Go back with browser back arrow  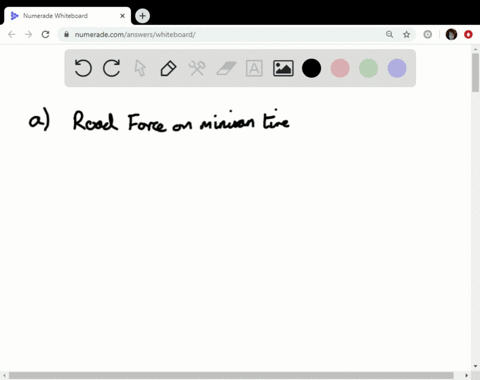12,34
